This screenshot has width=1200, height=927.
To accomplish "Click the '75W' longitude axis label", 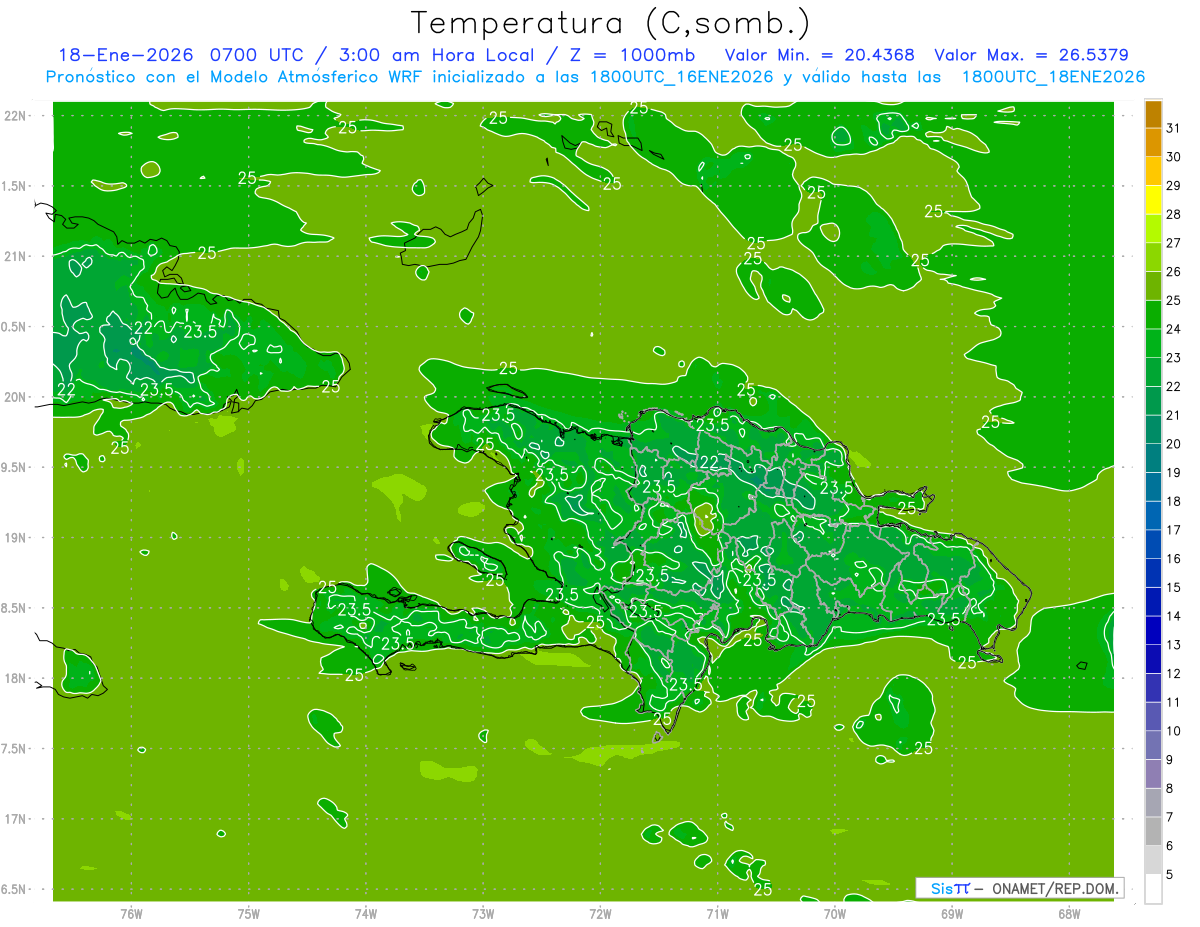I will [x=249, y=913].
